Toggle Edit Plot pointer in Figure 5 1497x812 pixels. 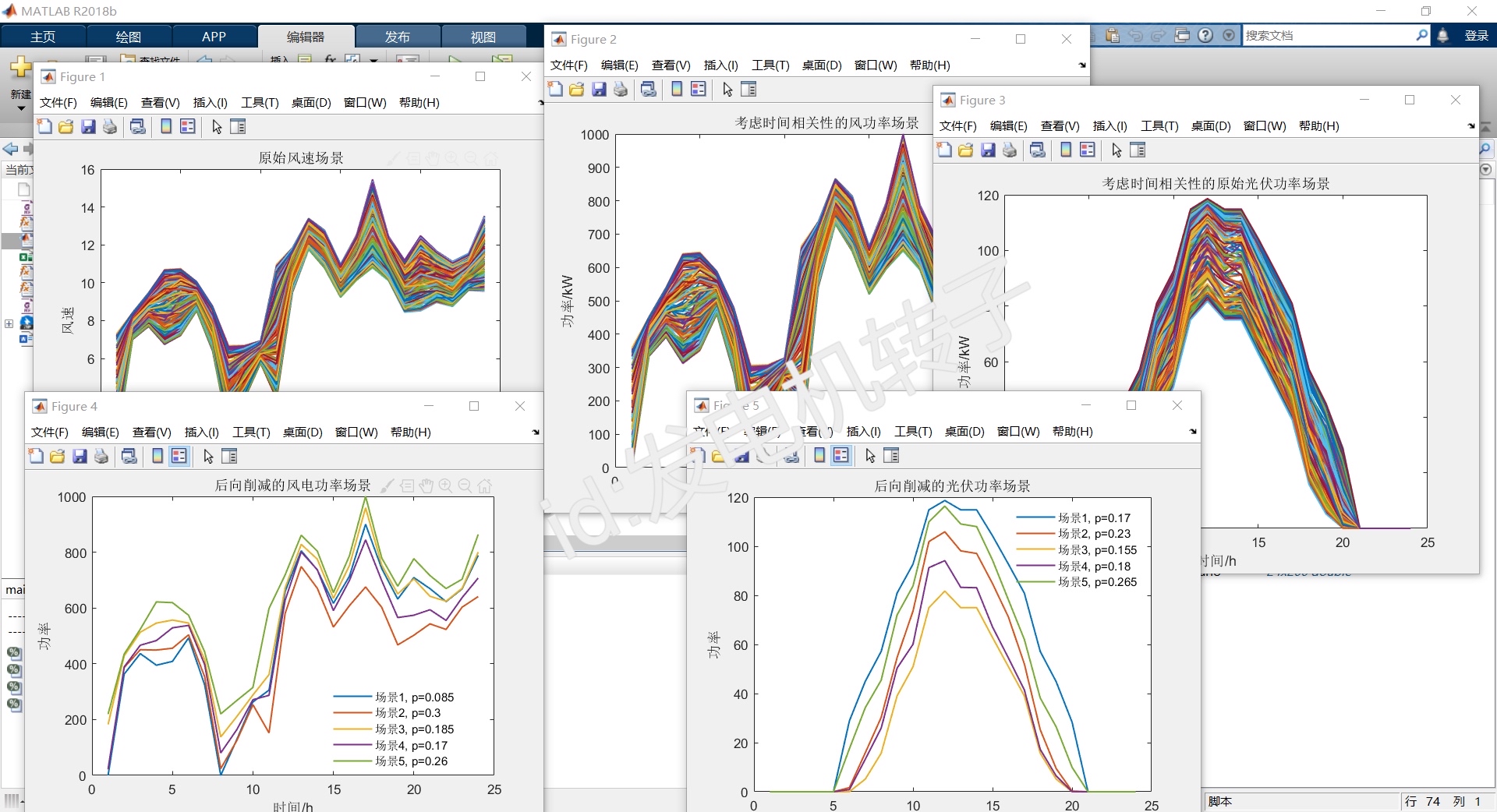pyautogui.click(x=870, y=455)
